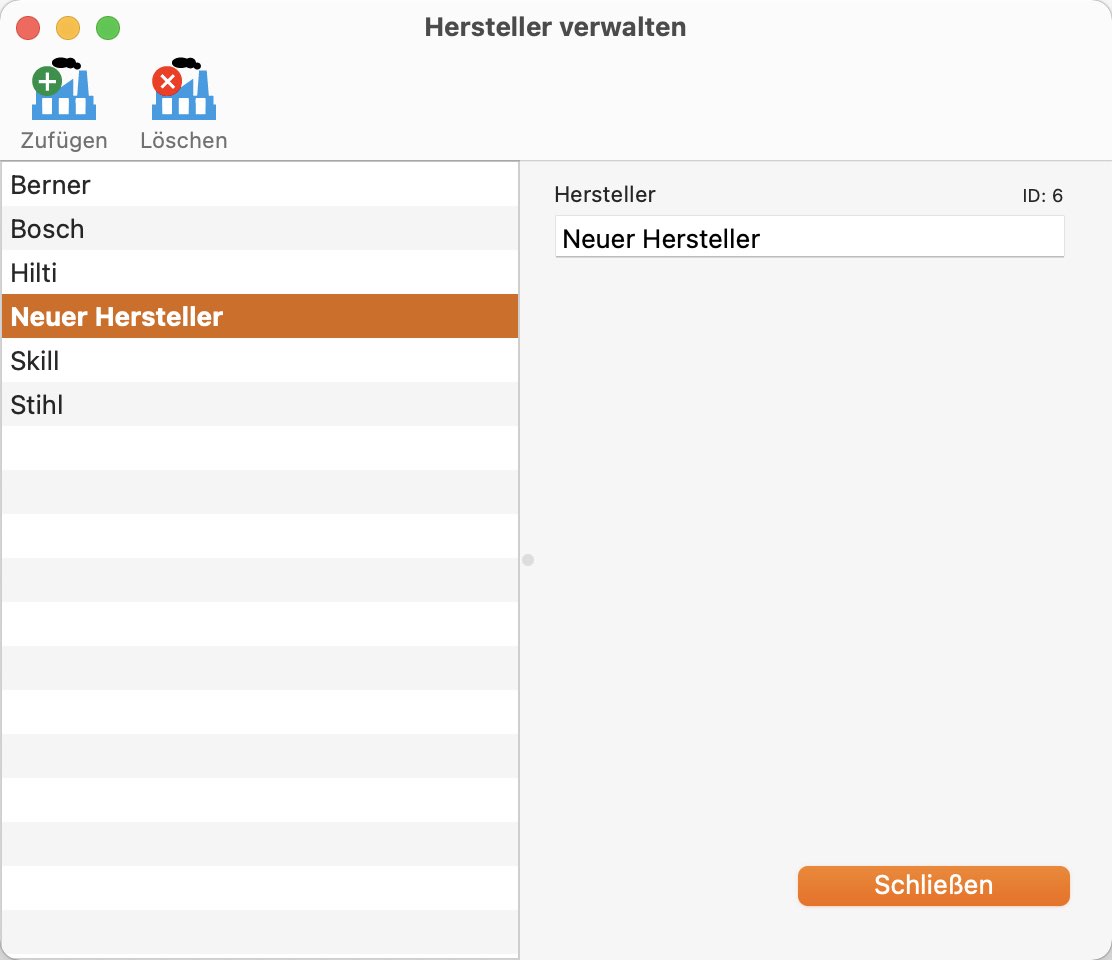Click the Löschen factory icon
Screen dimensions: 1112x960
click(x=184, y=89)
